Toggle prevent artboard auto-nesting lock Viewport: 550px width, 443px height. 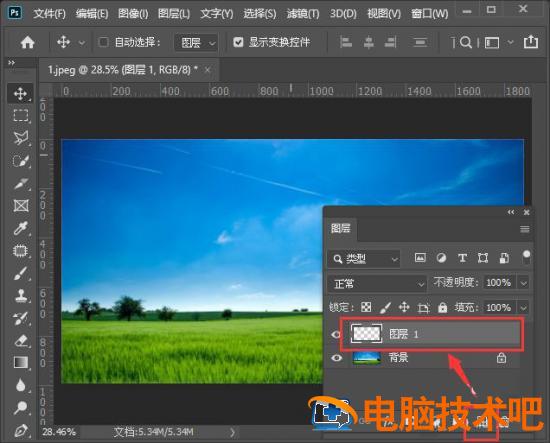tap(423, 308)
